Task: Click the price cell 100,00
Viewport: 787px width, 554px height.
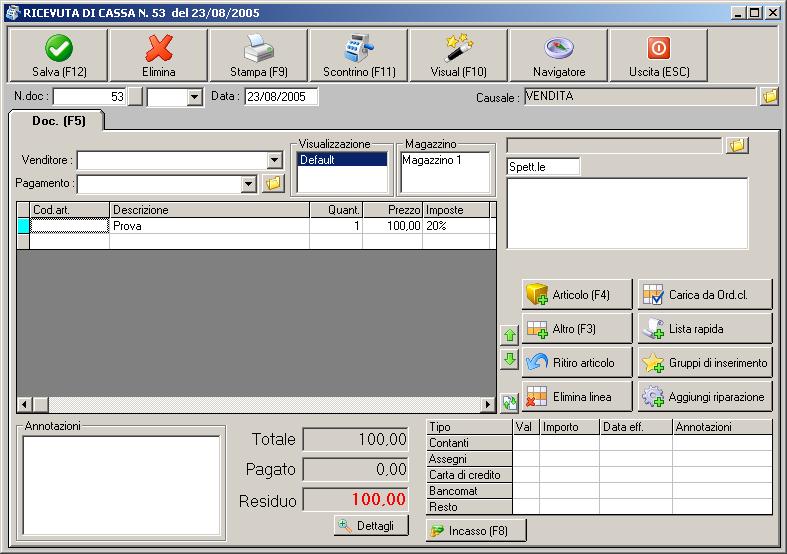Action: click(x=392, y=226)
